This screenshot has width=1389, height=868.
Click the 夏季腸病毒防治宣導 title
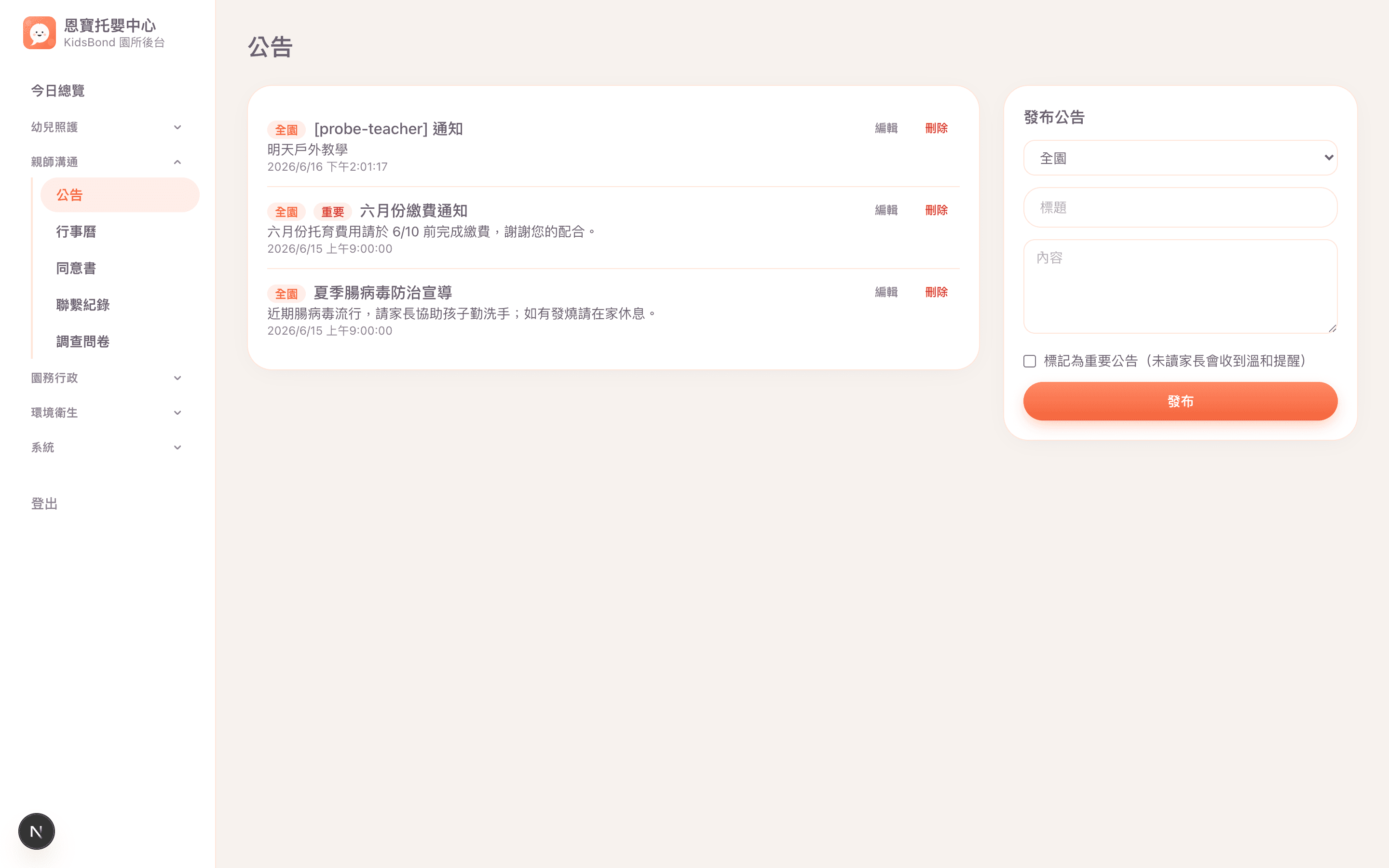click(x=383, y=293)
